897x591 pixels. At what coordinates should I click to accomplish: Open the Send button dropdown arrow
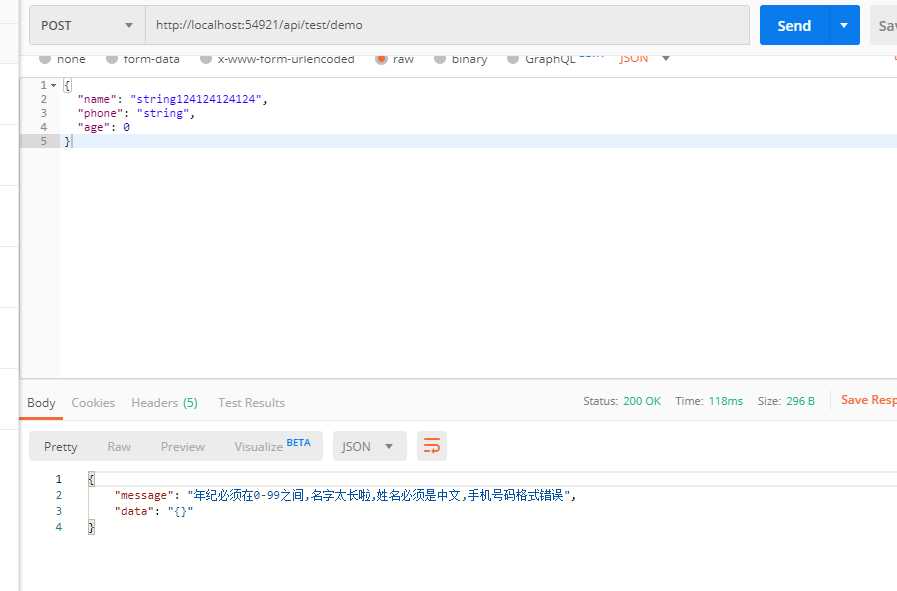pos(844,25)
